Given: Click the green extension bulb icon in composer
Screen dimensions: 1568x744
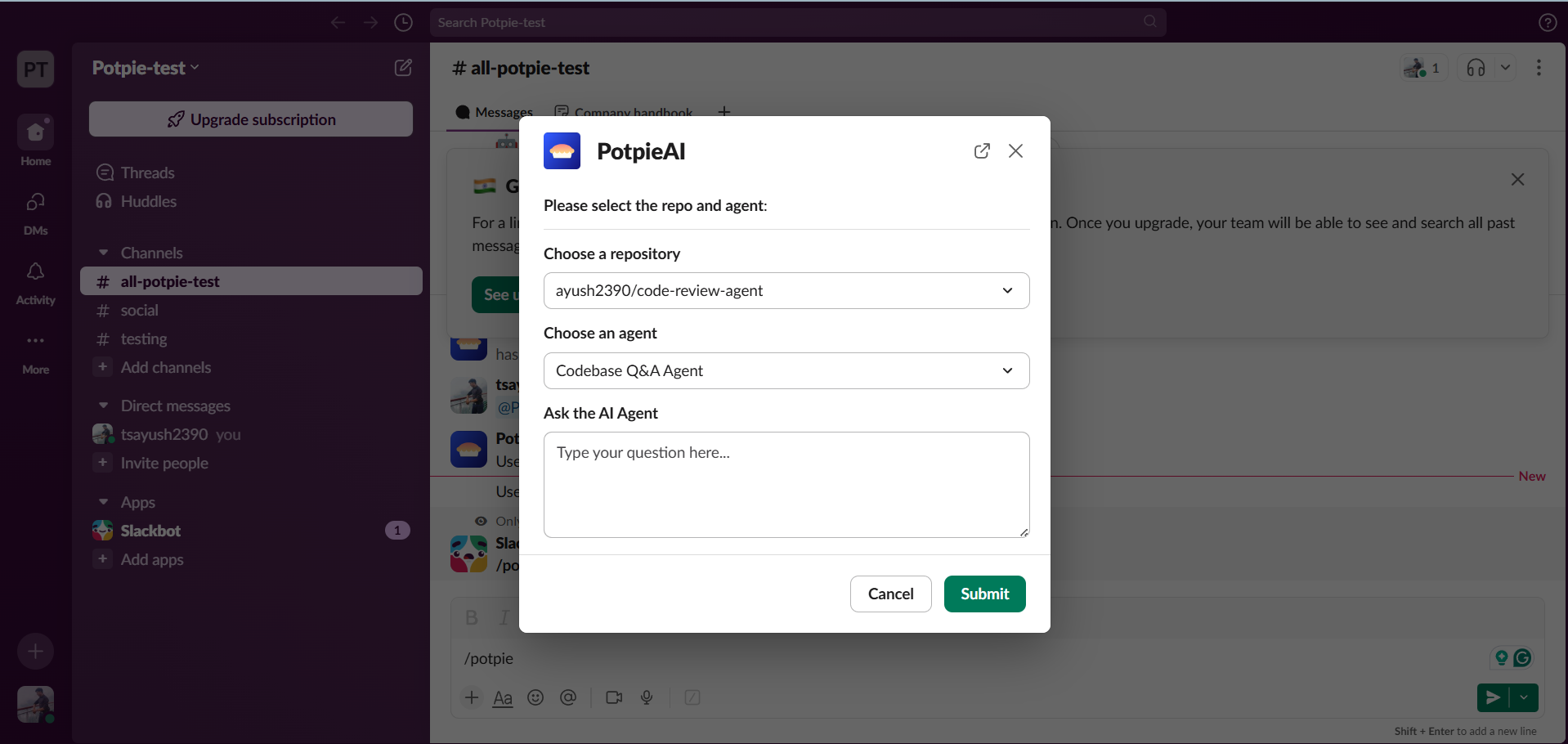Looking at the screenshot, I should (x=1501, y=657).
